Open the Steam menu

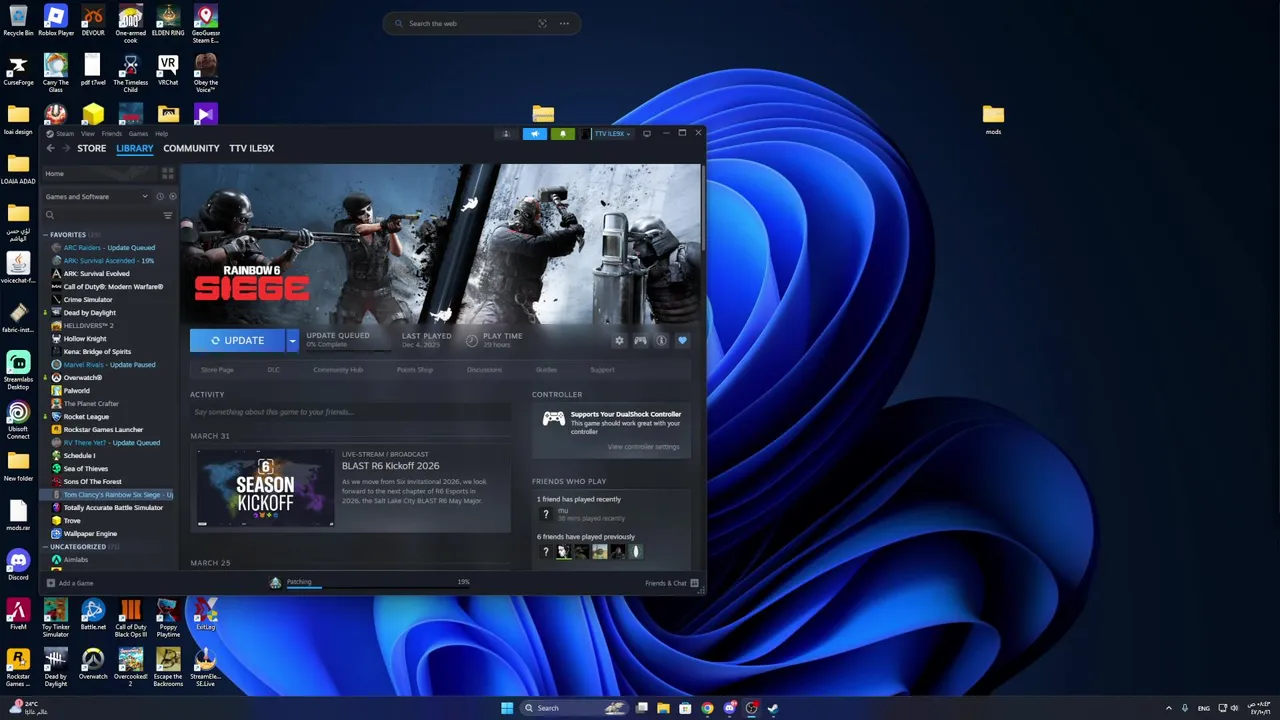[x=65, y=133]
